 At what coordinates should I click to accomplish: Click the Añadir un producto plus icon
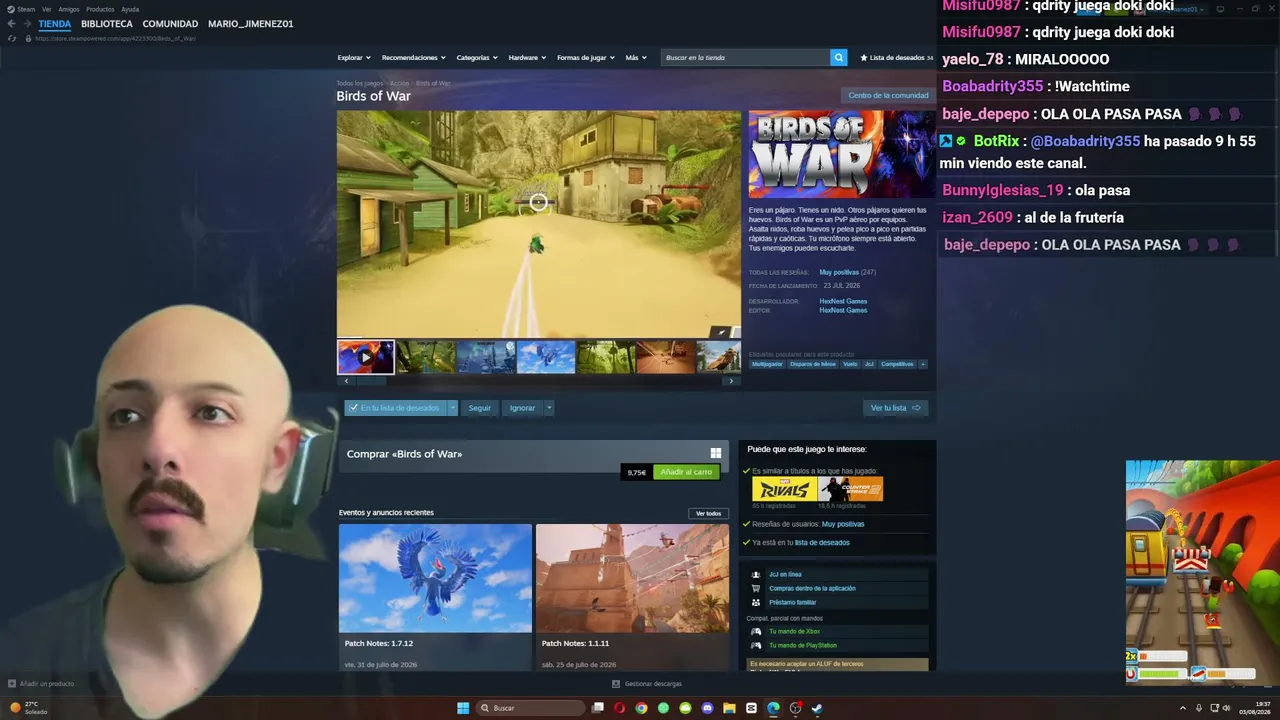[12, 684]
